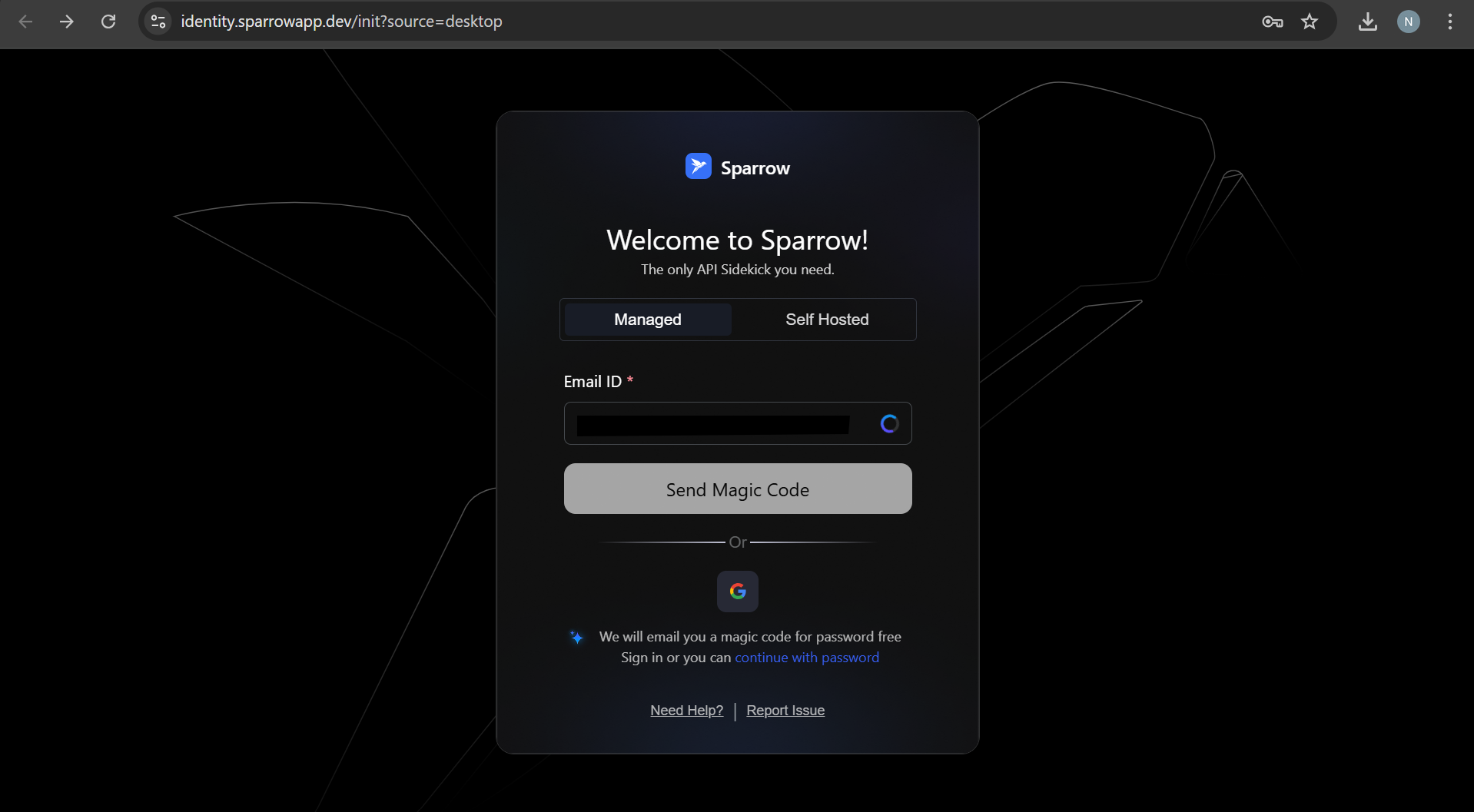The width and height of the screenshot is (1474, 812).
Task: Open the Chrome three-dot menu
Action: 1450,22
